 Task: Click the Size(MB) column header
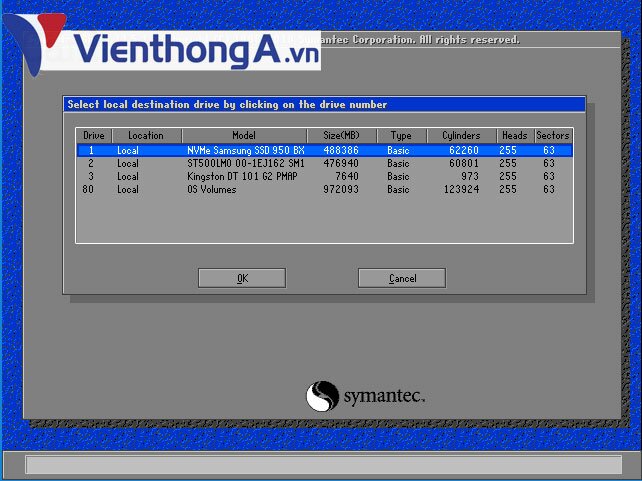pyautogui.click(x=341, y=135)
